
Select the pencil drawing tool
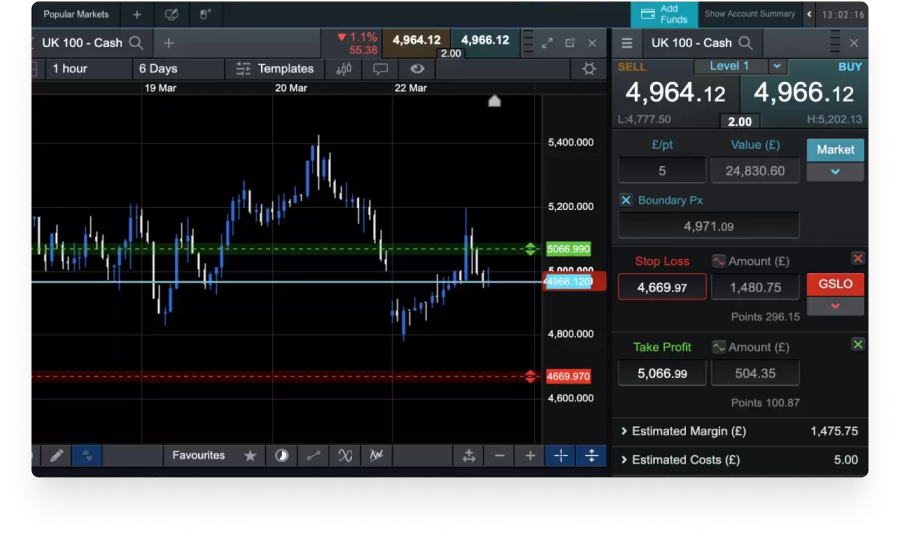tap(57, 455)
